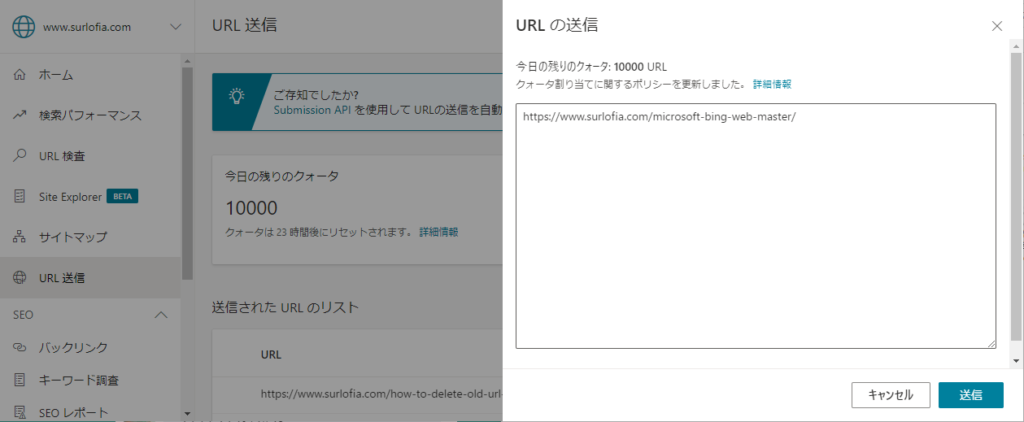Open the Submission API link in the banner

tap(312, 110)
